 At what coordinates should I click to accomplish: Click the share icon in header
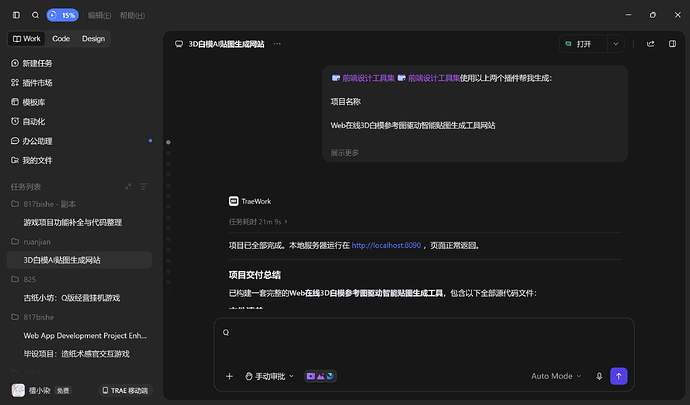650,44
